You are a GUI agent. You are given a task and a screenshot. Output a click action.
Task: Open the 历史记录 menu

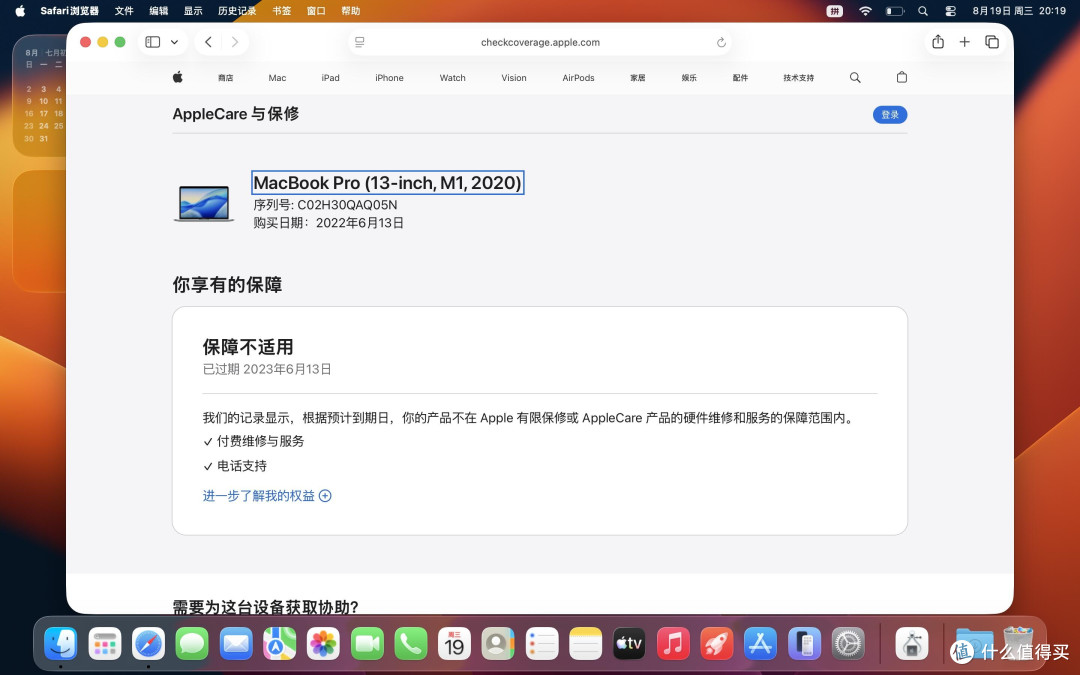coord(237,10)
